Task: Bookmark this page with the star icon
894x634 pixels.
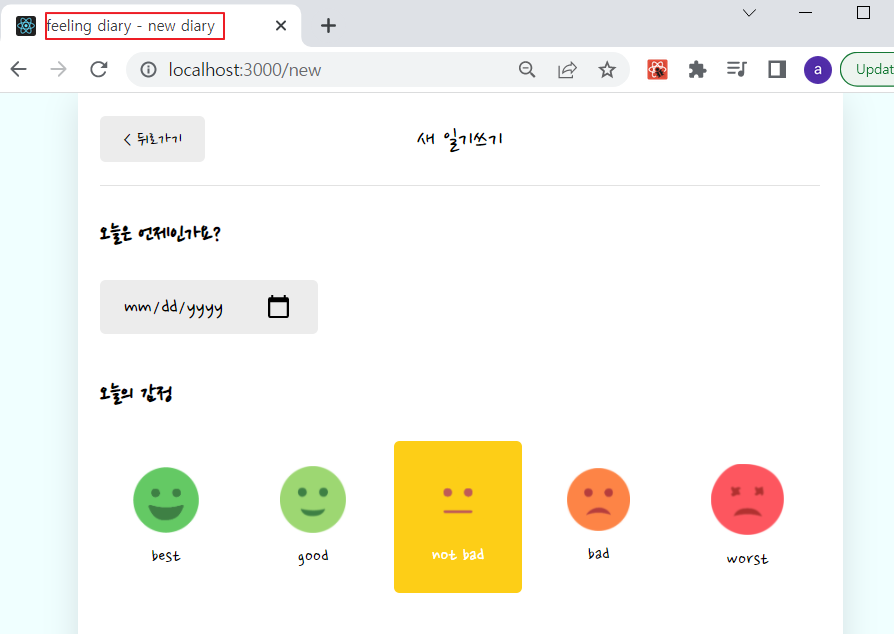Action: click(x=607, y=70)
